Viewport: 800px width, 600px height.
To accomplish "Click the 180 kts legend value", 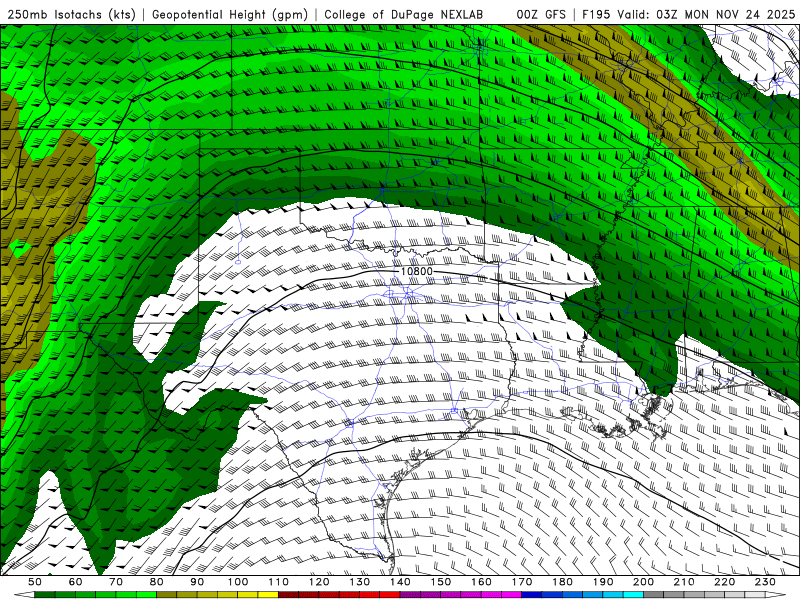I will coord(562,582).
